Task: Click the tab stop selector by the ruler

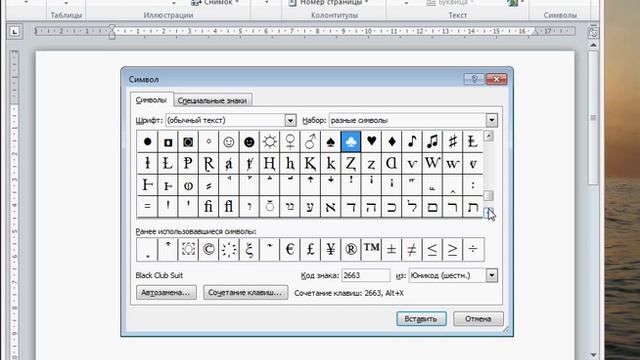Action: coord(15,31)
